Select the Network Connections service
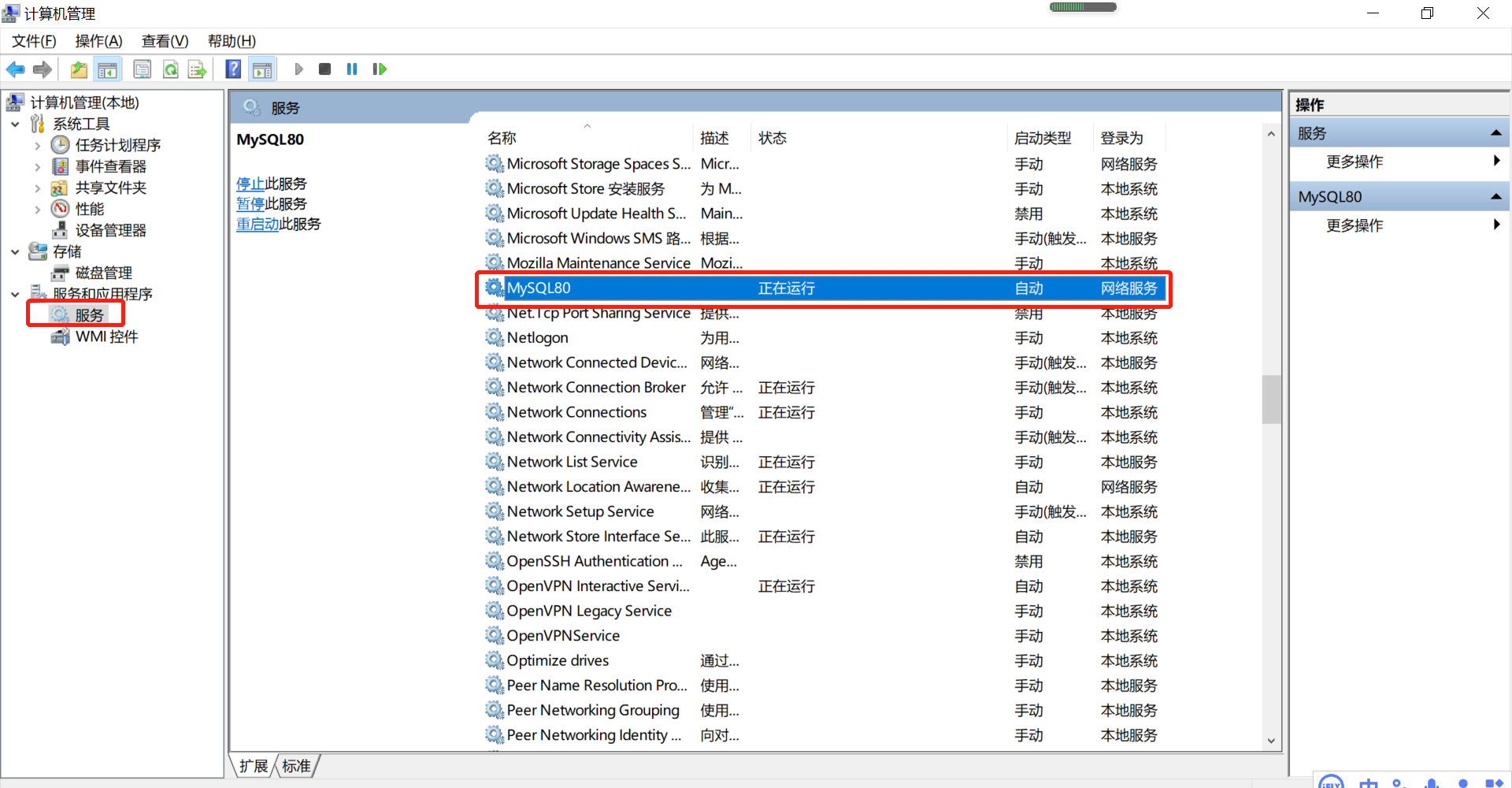The image size is (1512, 788). (824, 412)
